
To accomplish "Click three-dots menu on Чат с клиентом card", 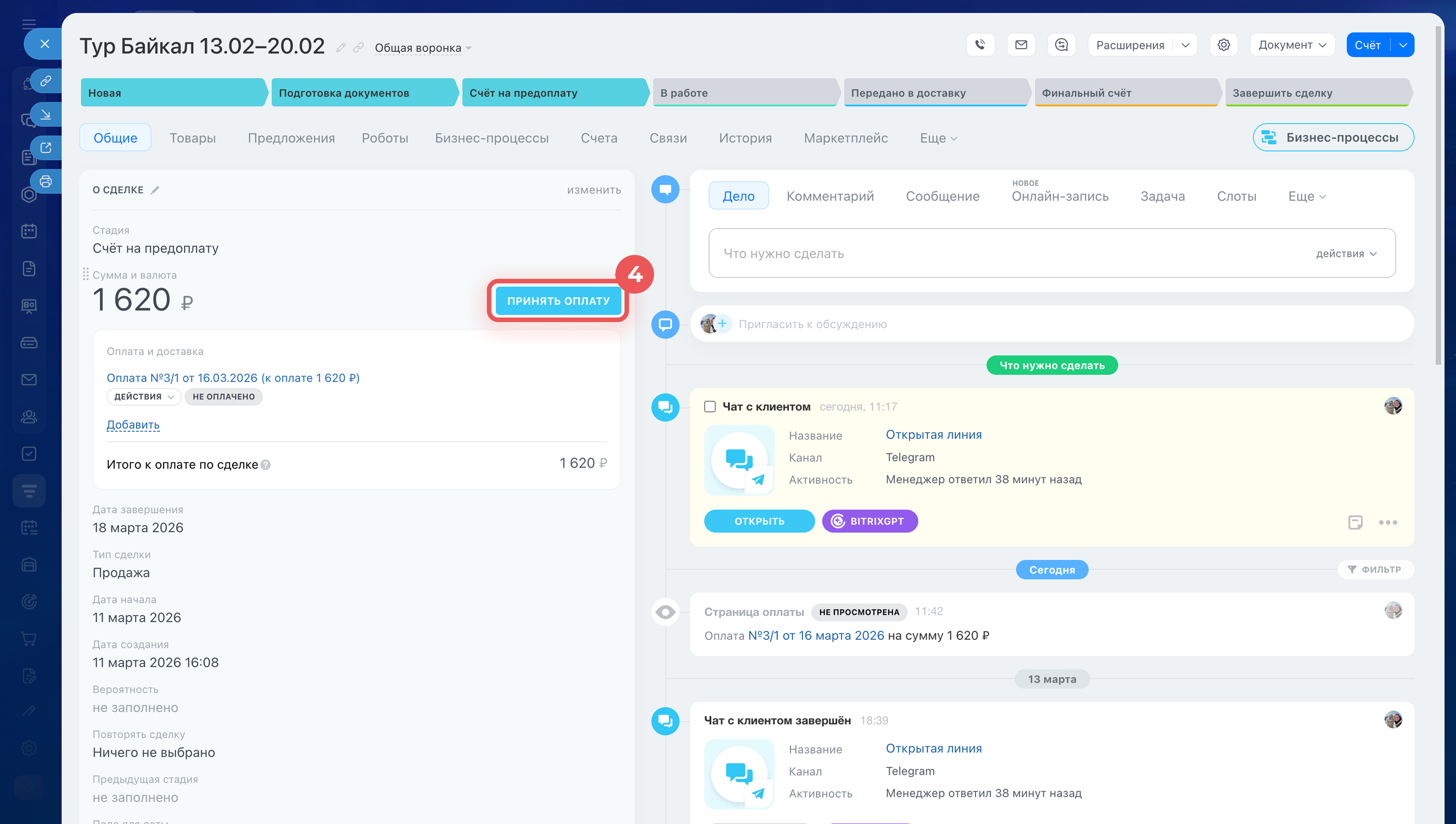I will pyautogui.click(x=1388, y=522).
